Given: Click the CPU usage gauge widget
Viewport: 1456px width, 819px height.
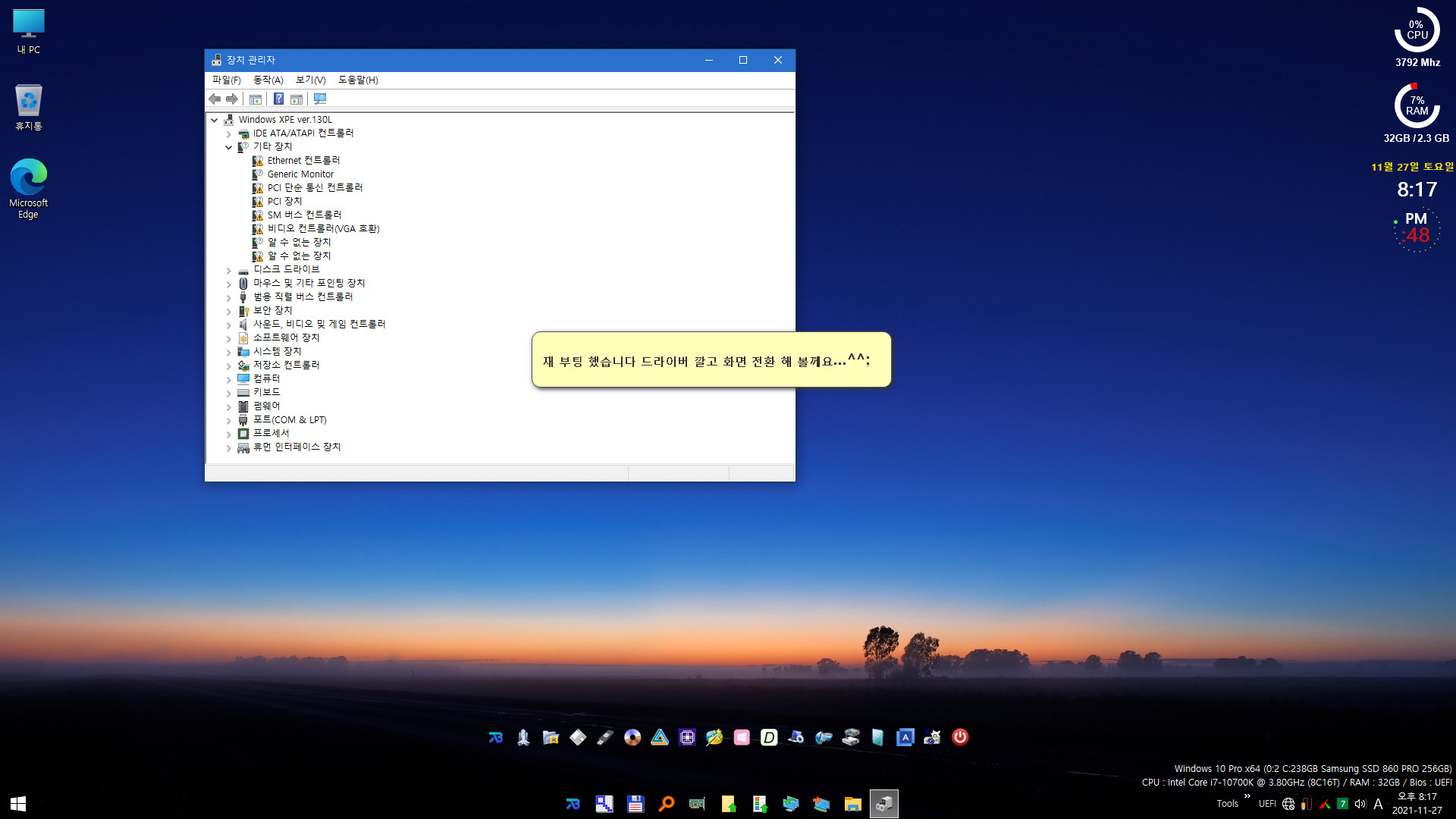Looking at the screenshot, I should coord(1417,30).
